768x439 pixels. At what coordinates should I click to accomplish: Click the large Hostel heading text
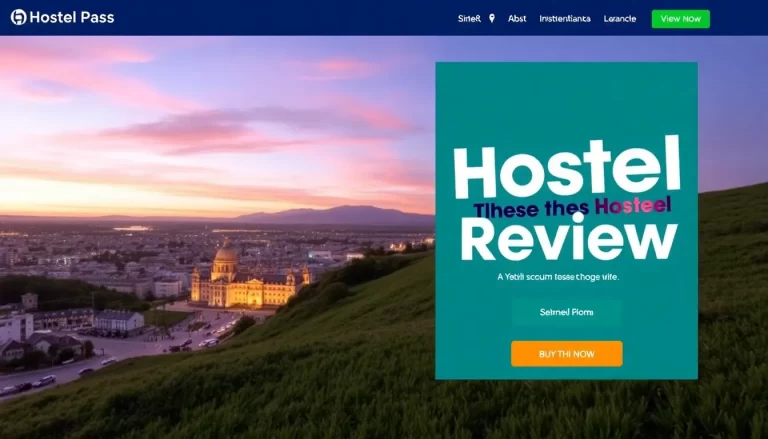pyautogui.click(x=567, y=168)
